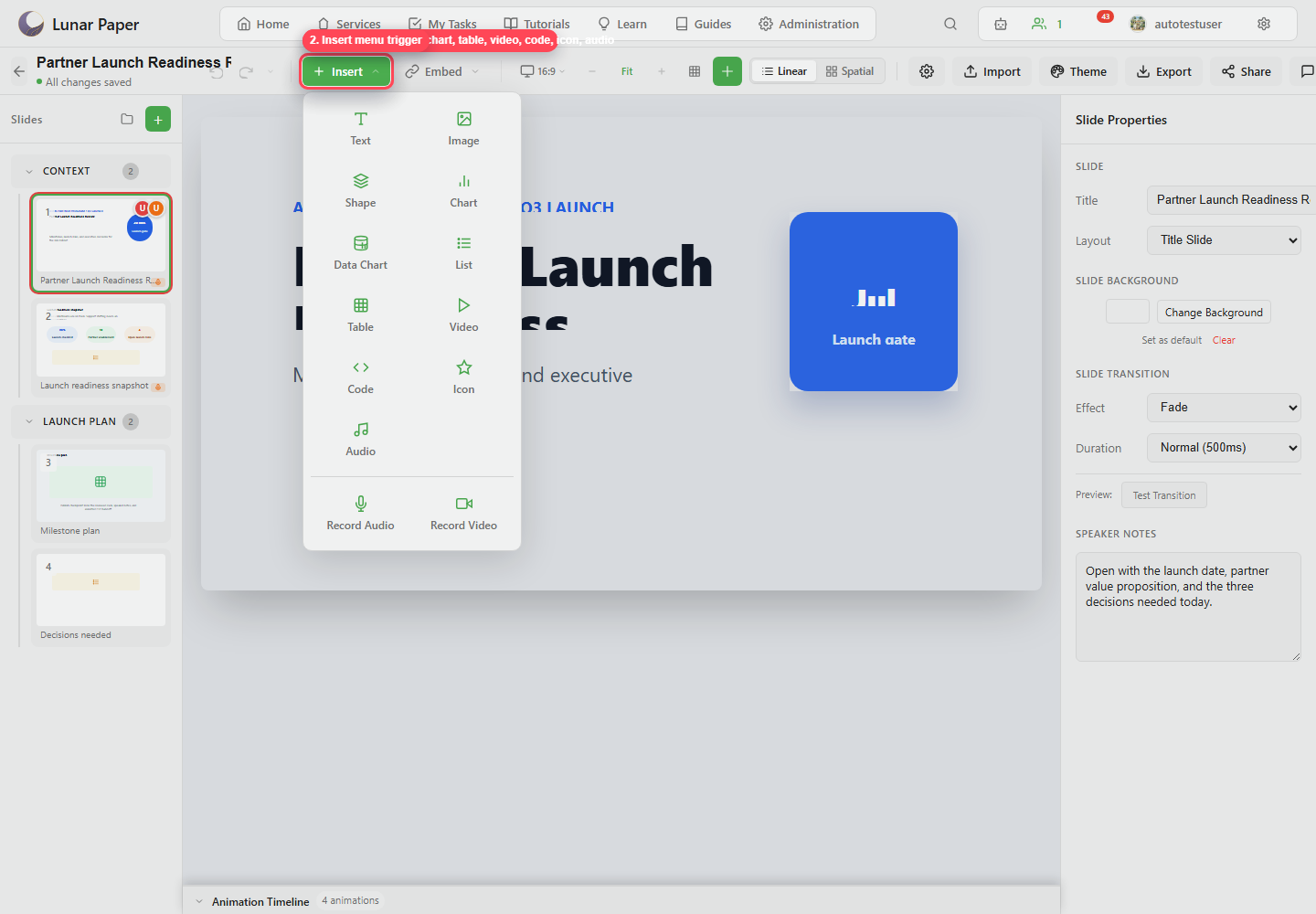Click the undo icon
Image resolution: width=1316 pixels, height=914 pixels.
tap(217, 71)
